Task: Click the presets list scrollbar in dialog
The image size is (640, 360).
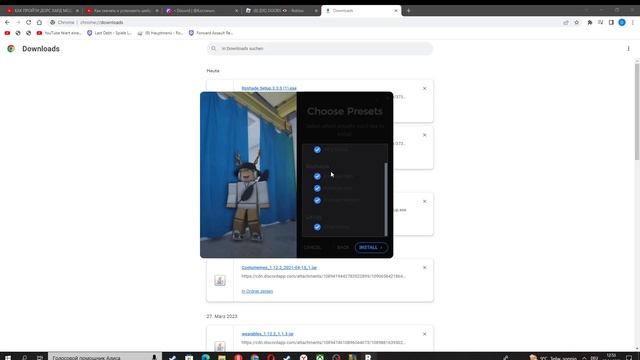Action: (386, 199)
